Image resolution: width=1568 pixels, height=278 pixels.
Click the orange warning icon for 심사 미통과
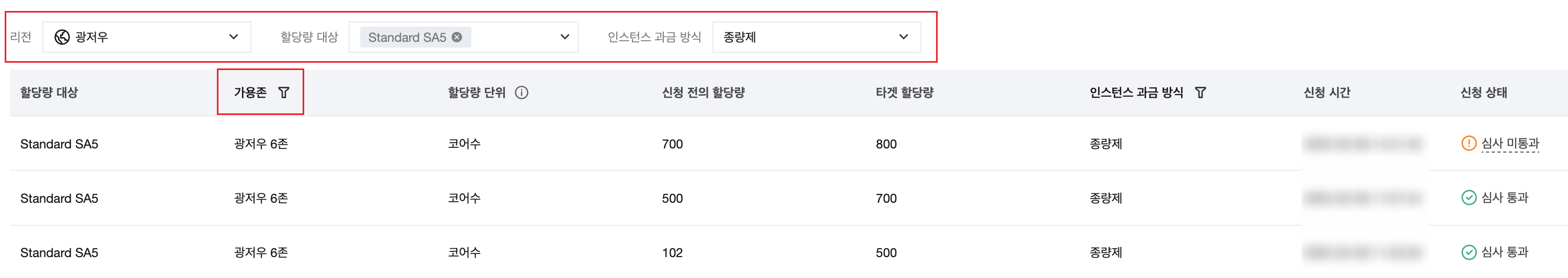pyautogui.click(x=1469, y=144)
